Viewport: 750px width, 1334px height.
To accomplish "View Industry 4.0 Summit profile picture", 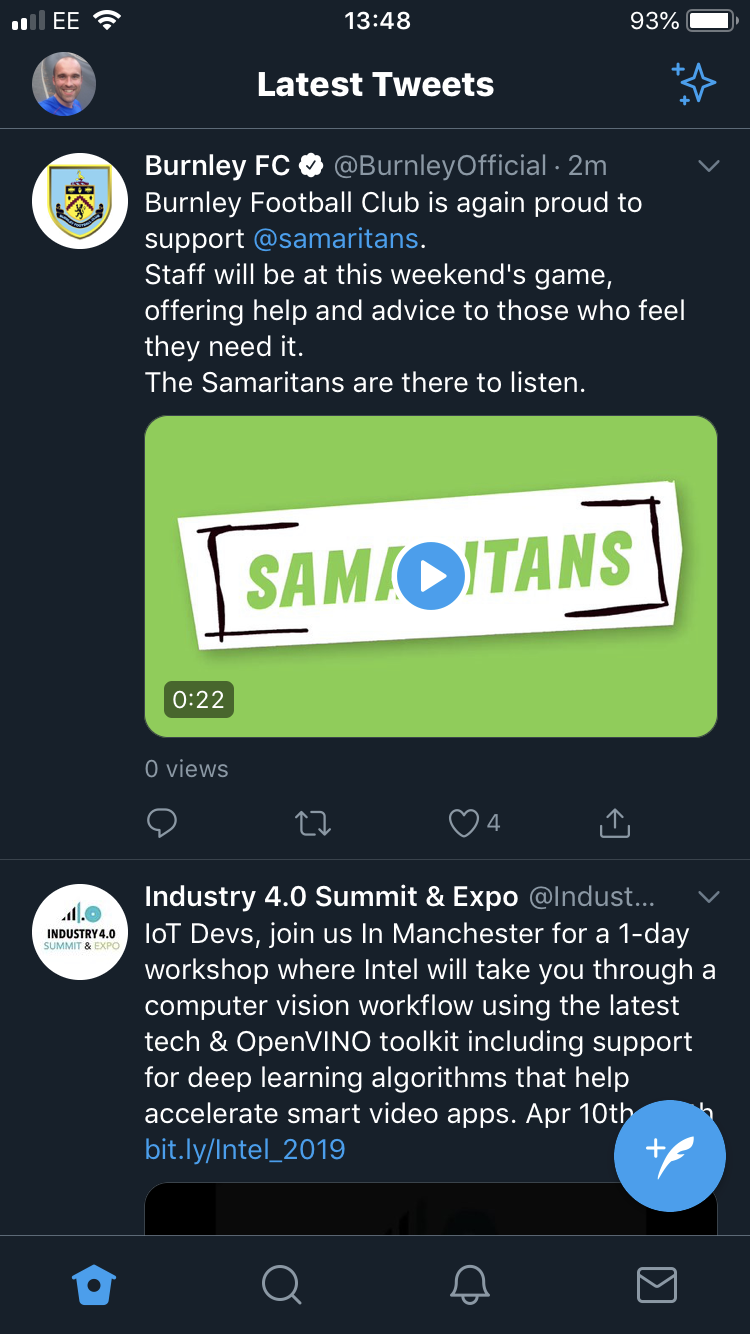I will (x=80, y=931).
